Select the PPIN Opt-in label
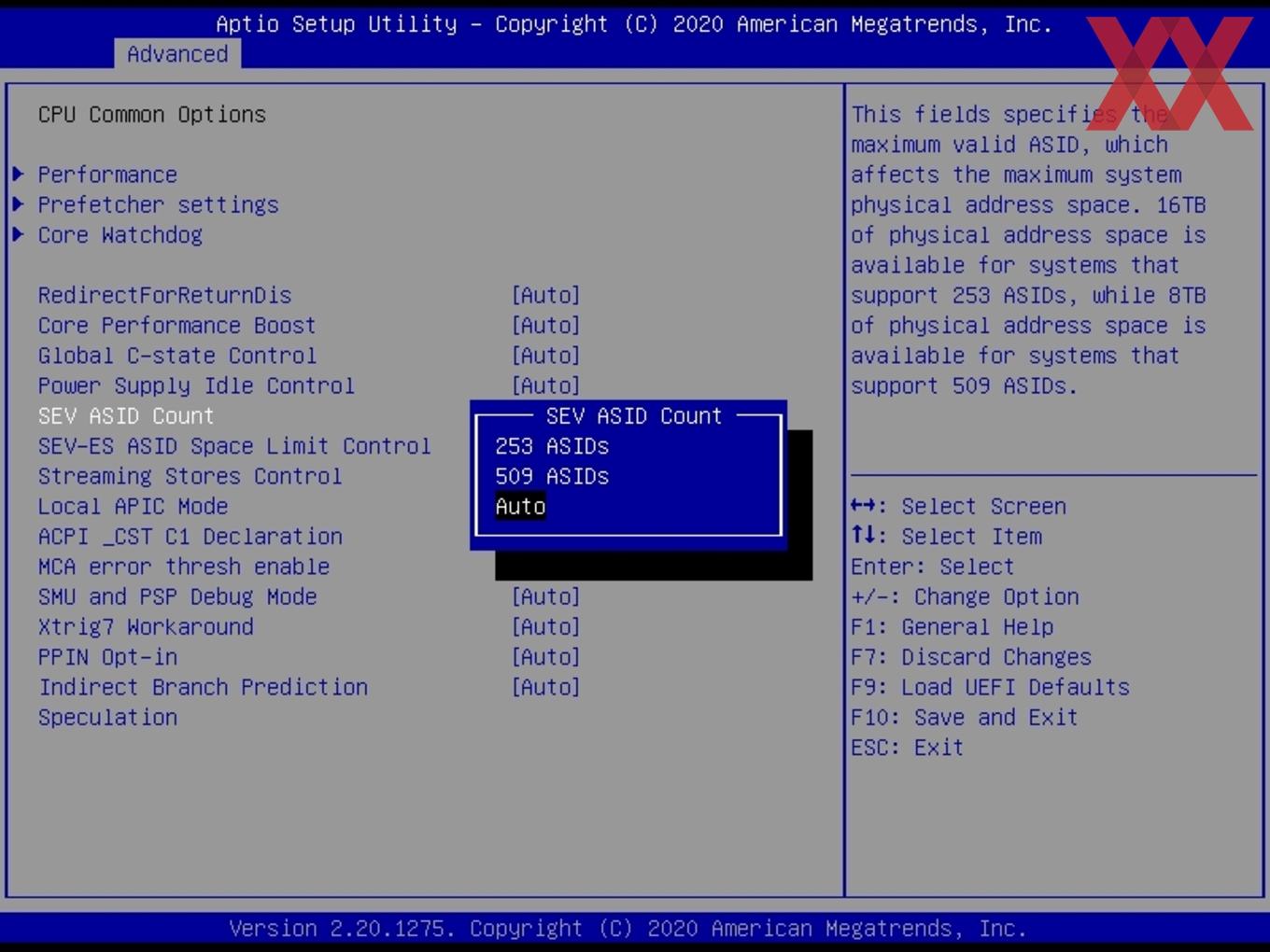 click(x=107, y=656)
